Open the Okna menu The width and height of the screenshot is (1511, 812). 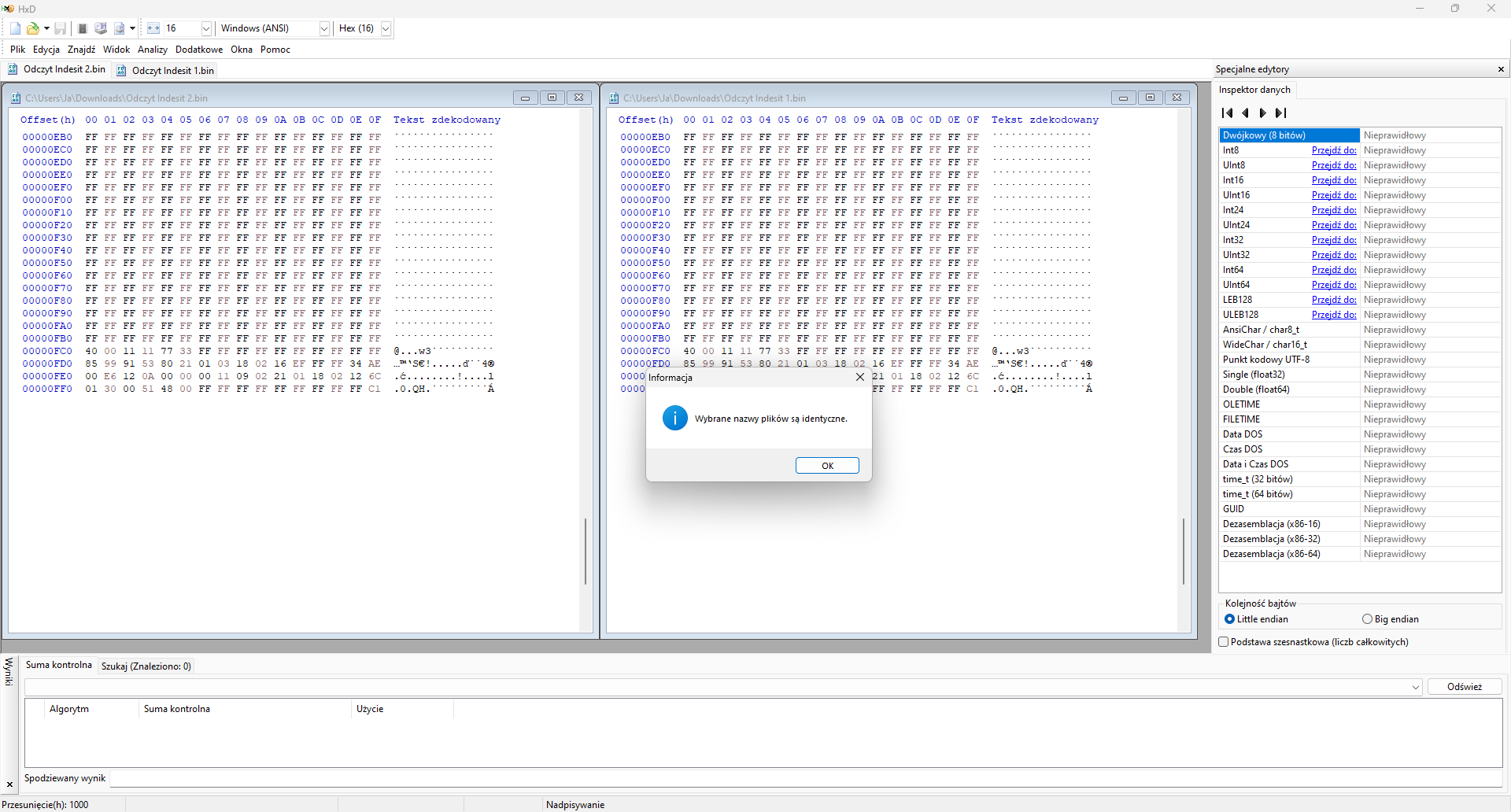coord(242,49)
